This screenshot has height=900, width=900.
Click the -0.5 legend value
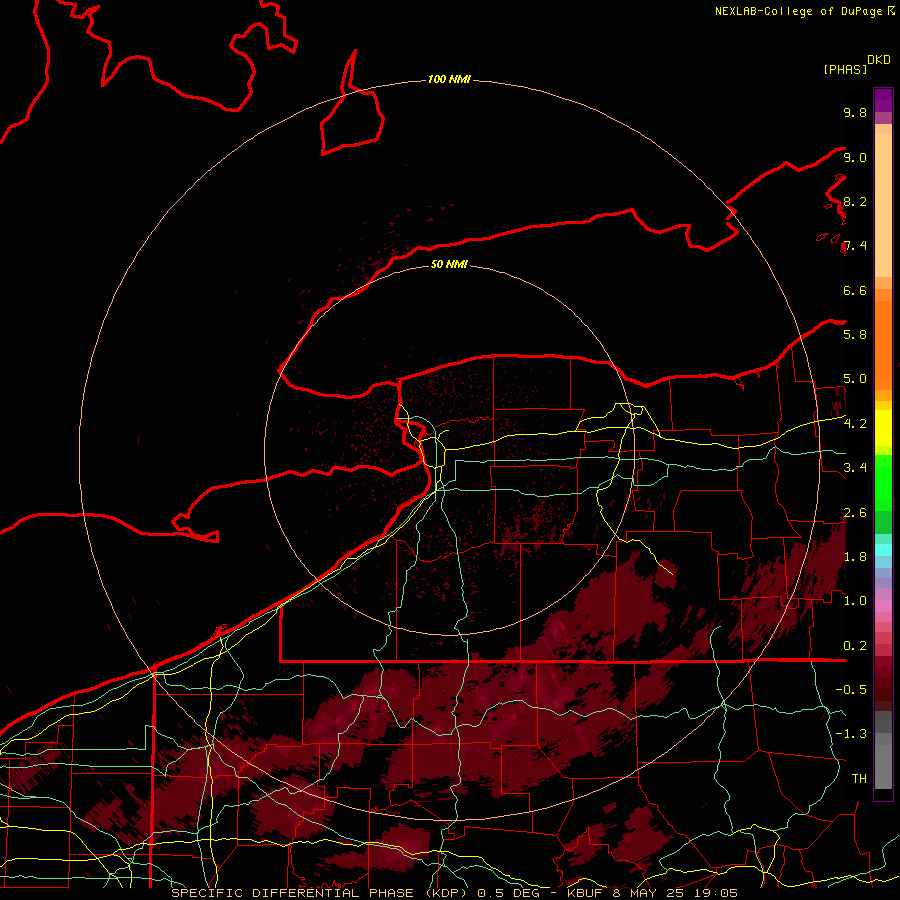point(851,689)
